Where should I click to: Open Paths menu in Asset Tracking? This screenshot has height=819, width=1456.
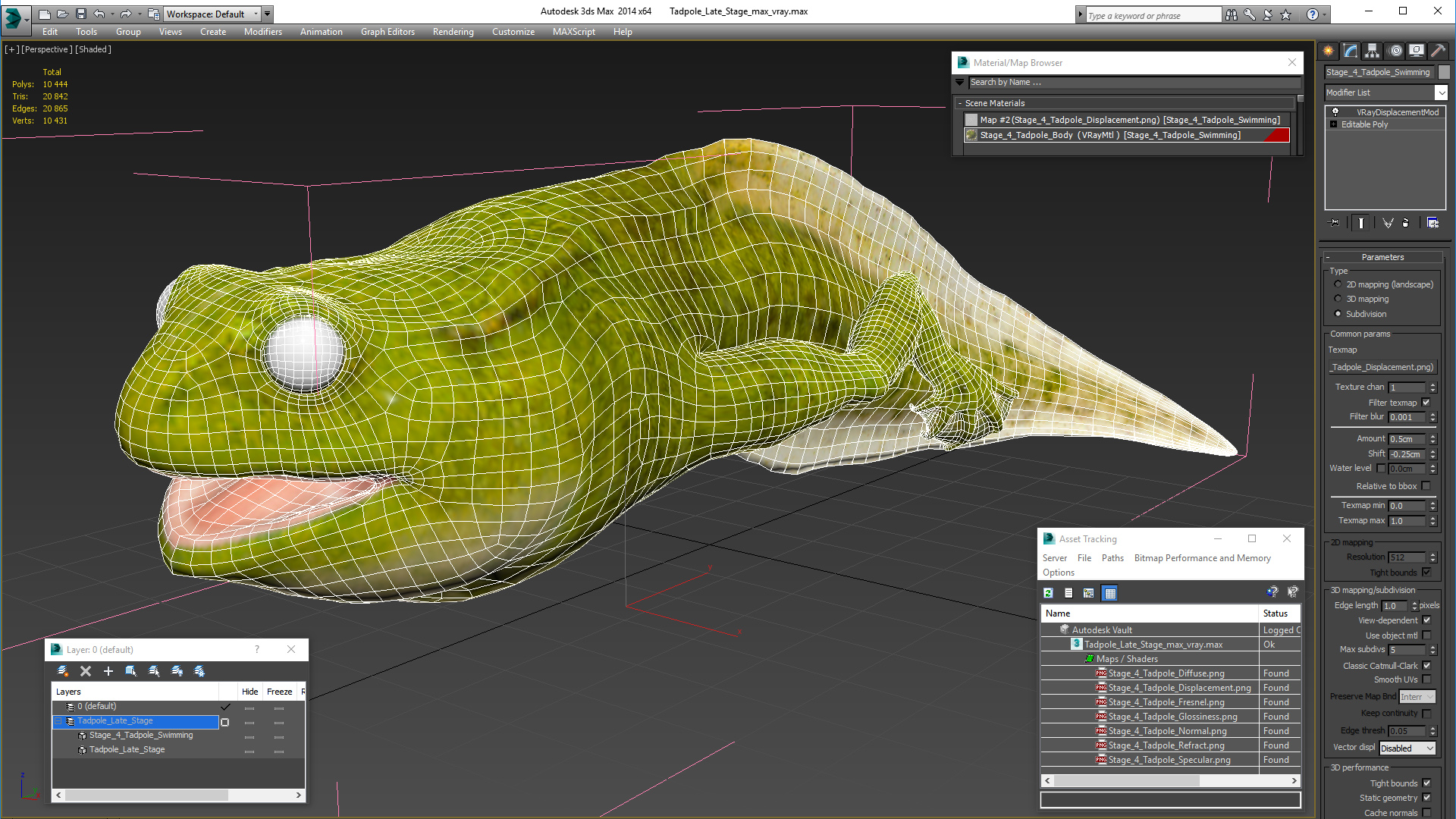(1112, 558)
